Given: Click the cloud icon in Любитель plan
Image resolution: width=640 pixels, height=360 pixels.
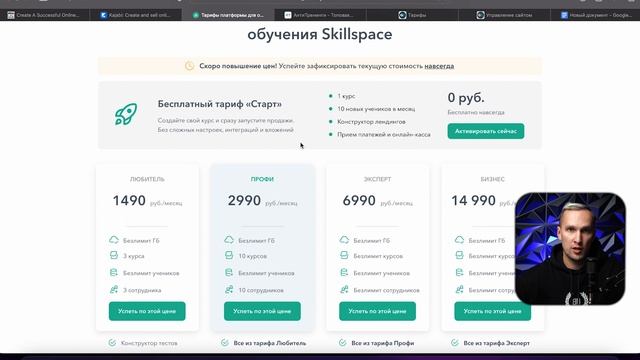Looking at the screenshot, I should click(114, 240).
